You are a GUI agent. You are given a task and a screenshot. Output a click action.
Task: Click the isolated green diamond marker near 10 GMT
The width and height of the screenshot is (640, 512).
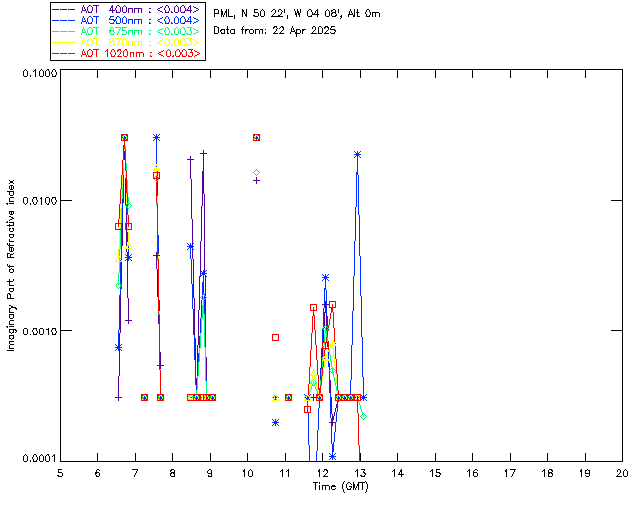coord(256,173)
